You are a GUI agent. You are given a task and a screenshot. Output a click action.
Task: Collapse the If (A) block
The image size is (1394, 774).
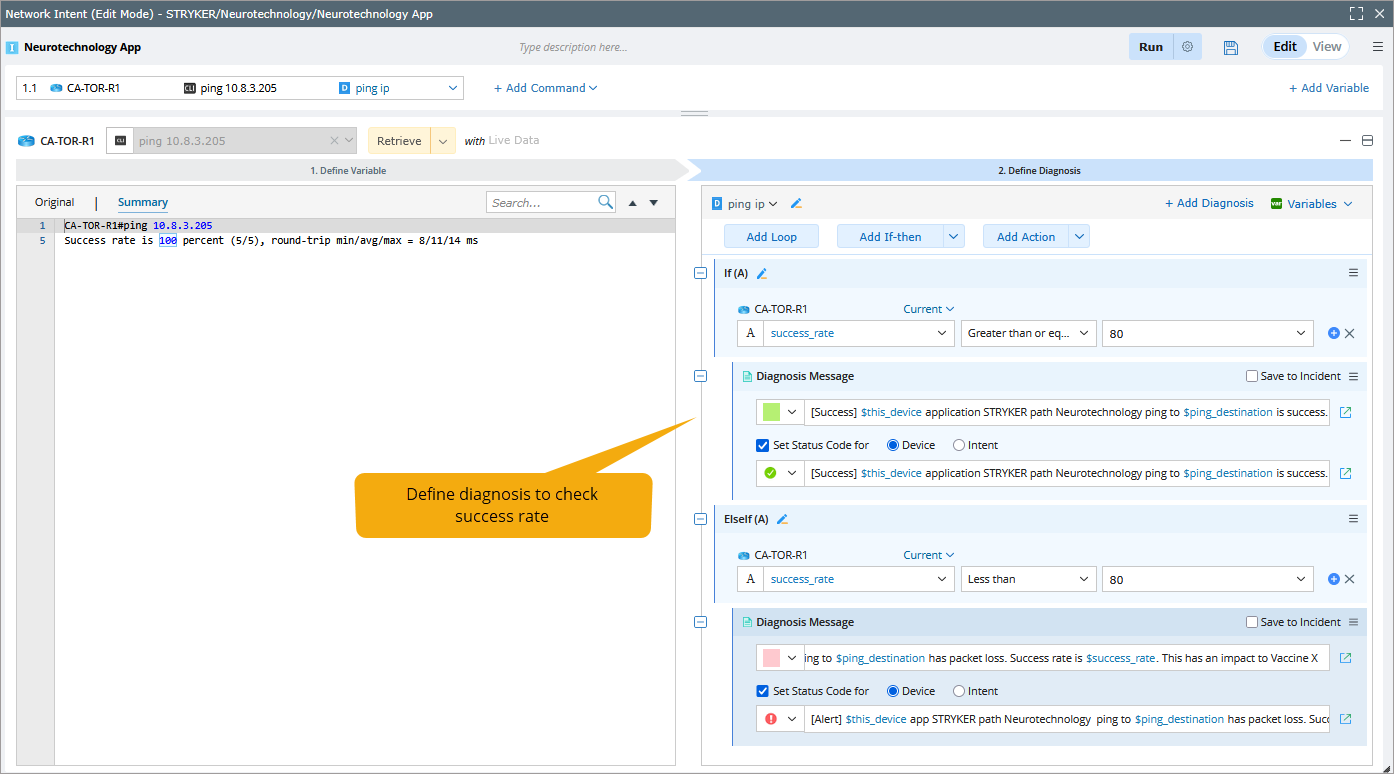click(x=700, y=274)
